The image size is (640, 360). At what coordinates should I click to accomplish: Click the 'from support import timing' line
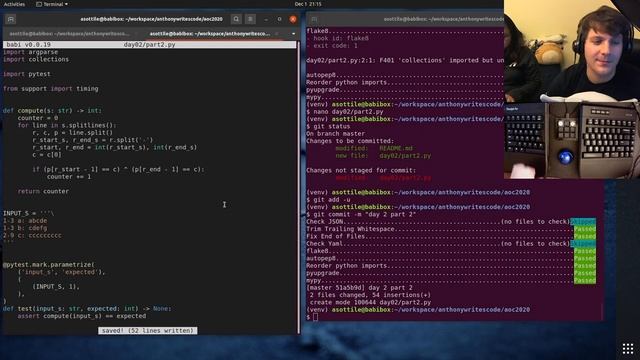click(51, 89)
